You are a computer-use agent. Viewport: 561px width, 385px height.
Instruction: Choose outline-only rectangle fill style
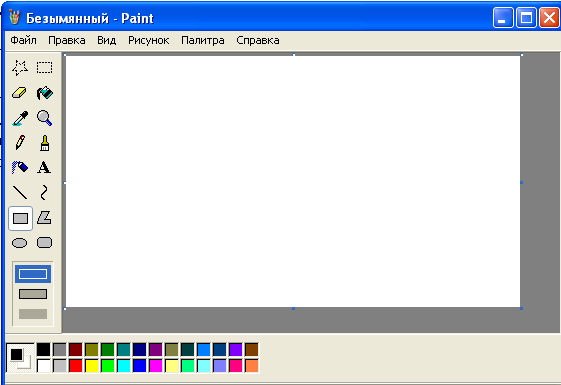point(33,274)
